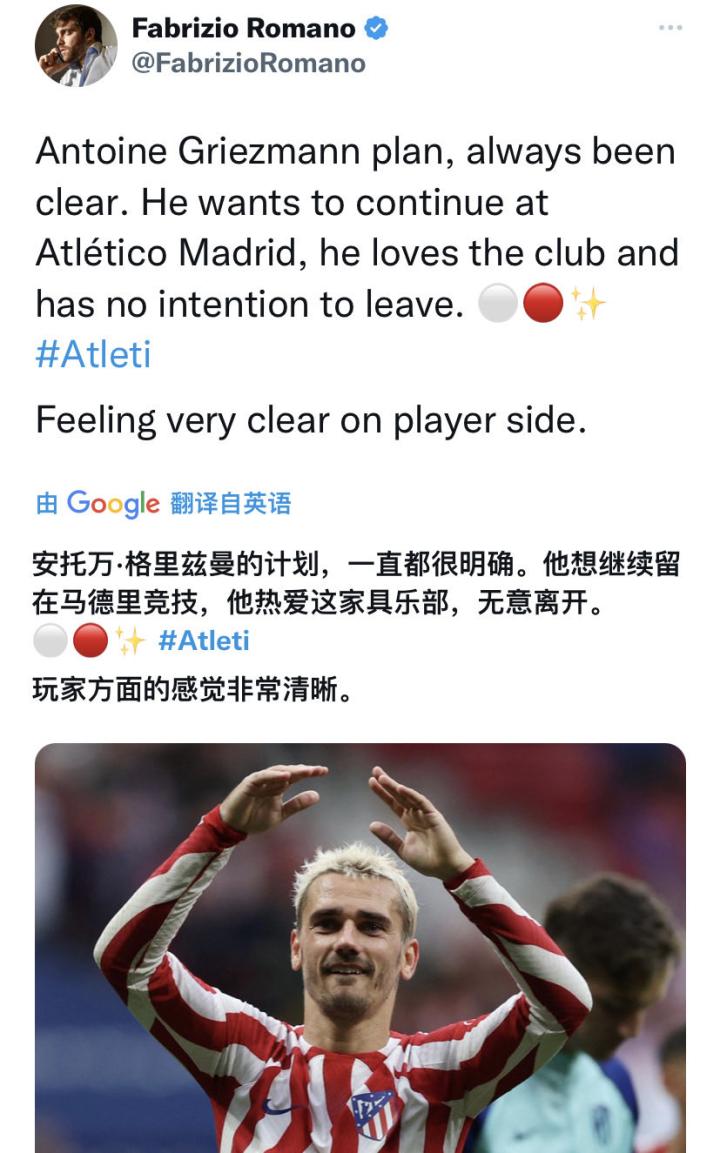Open the Griezmann photo attachment
The width and height of the screenshot is (720, 1153).
pos(360,948)
